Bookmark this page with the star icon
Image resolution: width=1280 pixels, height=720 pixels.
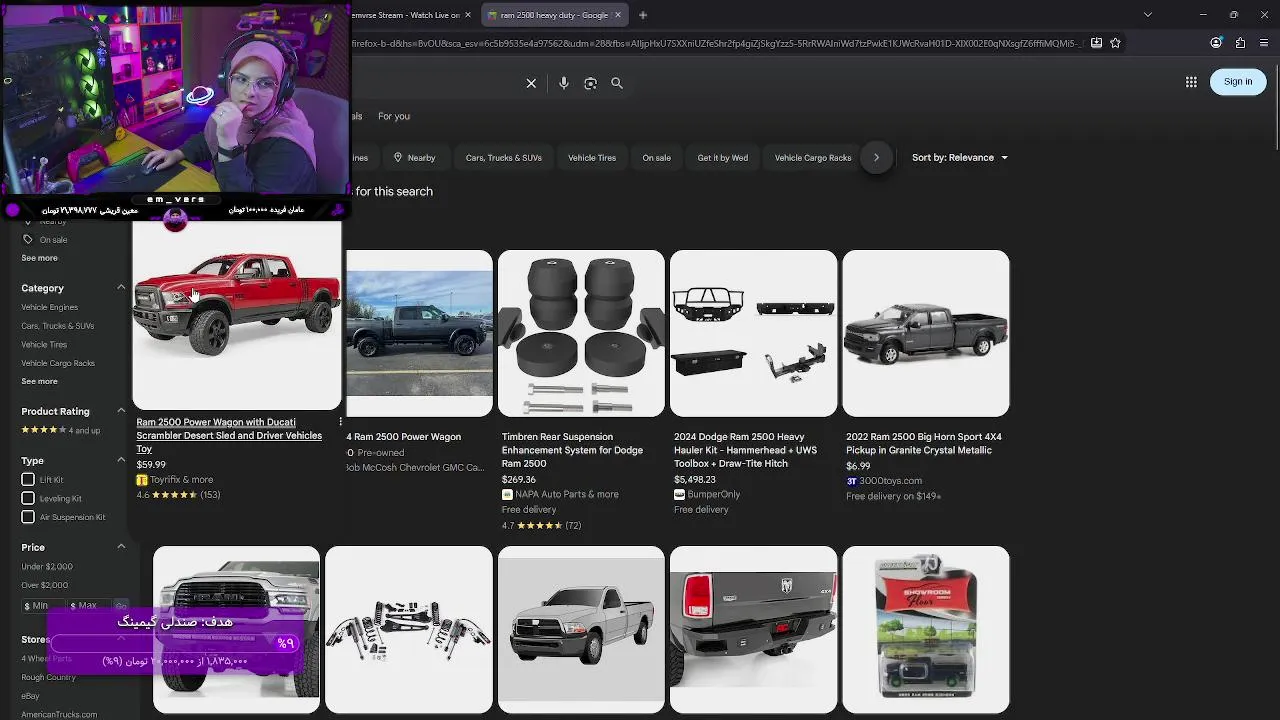[1115, 43]
